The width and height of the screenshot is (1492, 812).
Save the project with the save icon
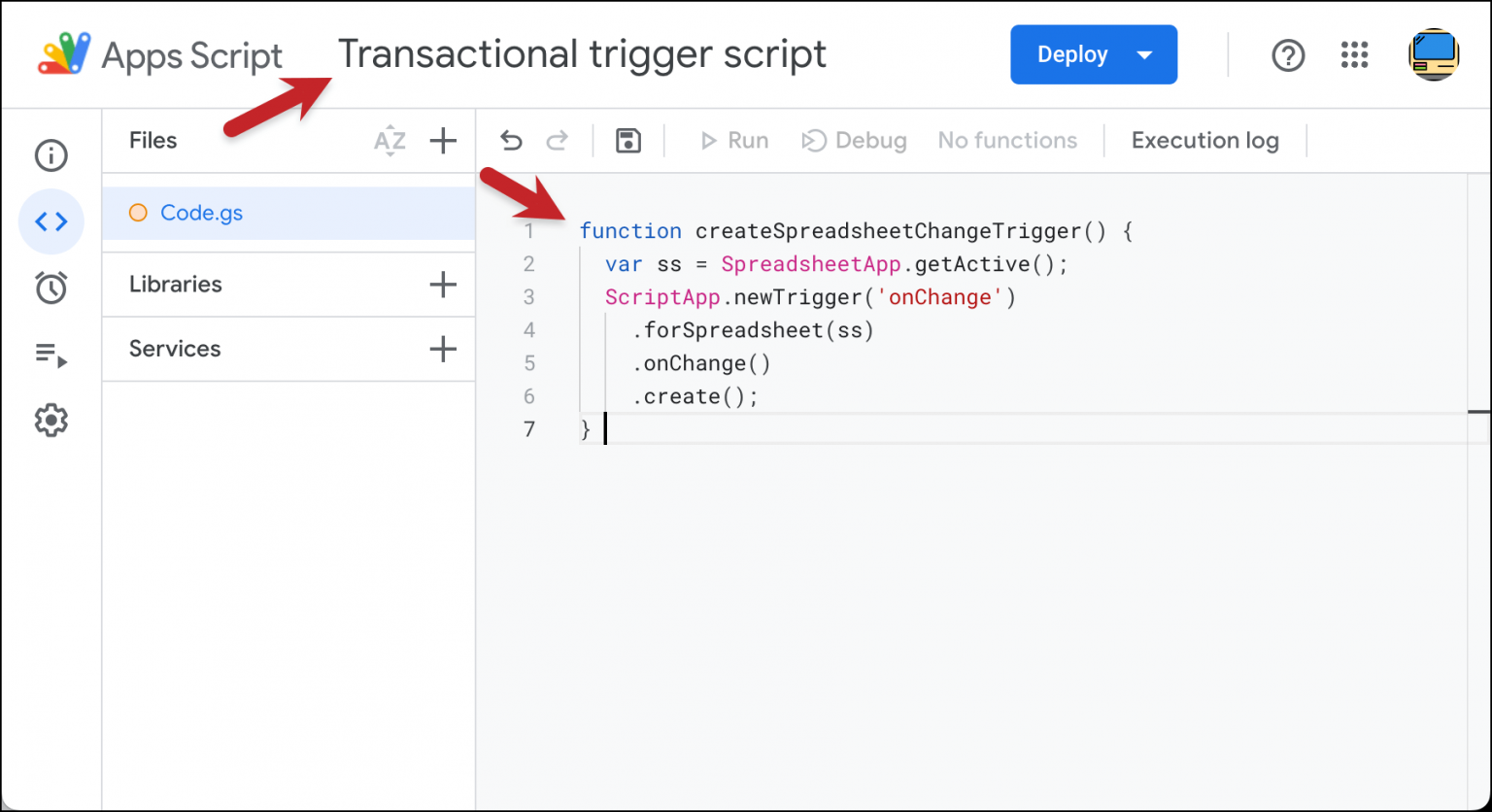coord(627,140)
